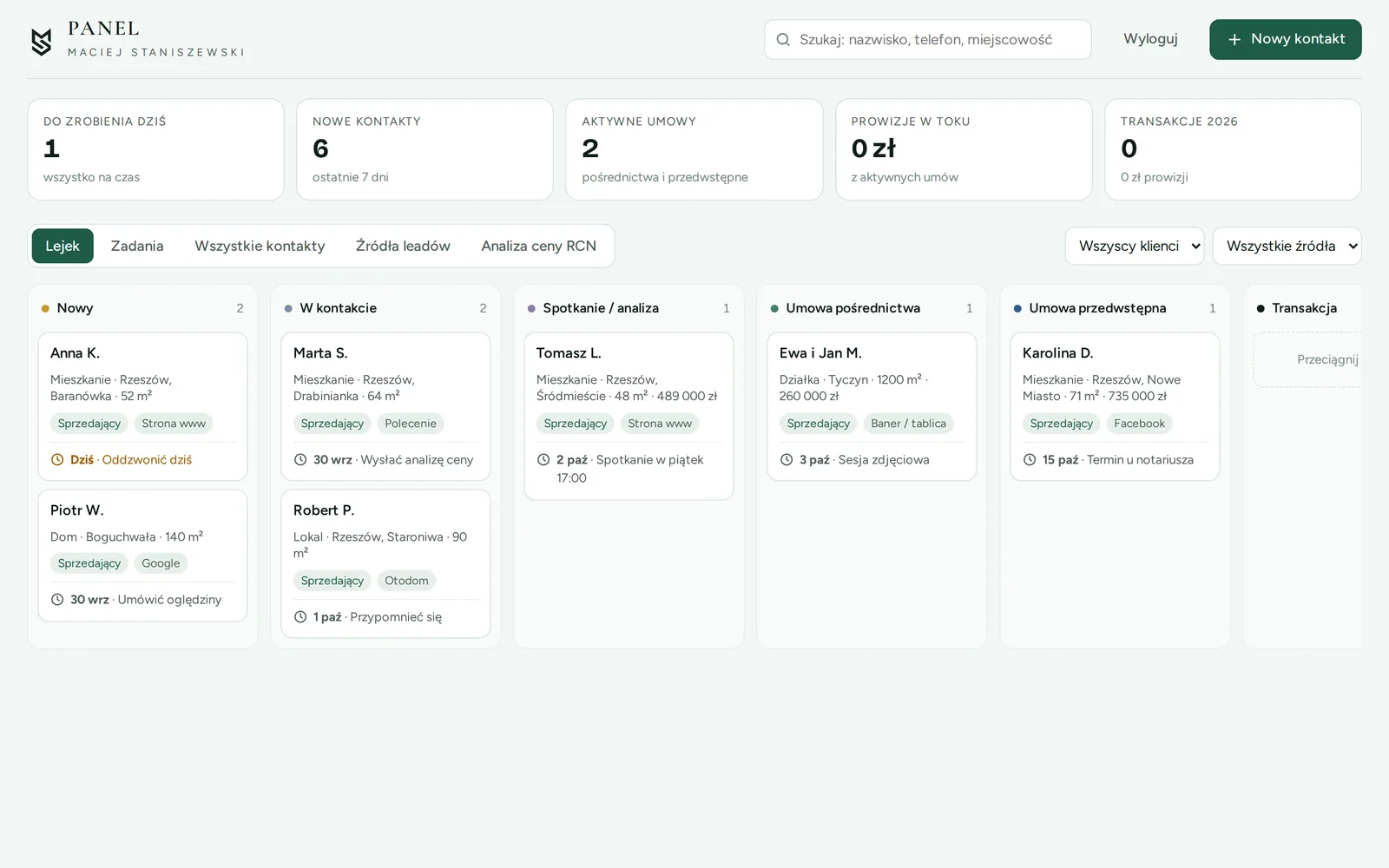Click the Wyloguj button
Image resolution: width=1389 pixels, height=868 pixels.
(1150, 39)
